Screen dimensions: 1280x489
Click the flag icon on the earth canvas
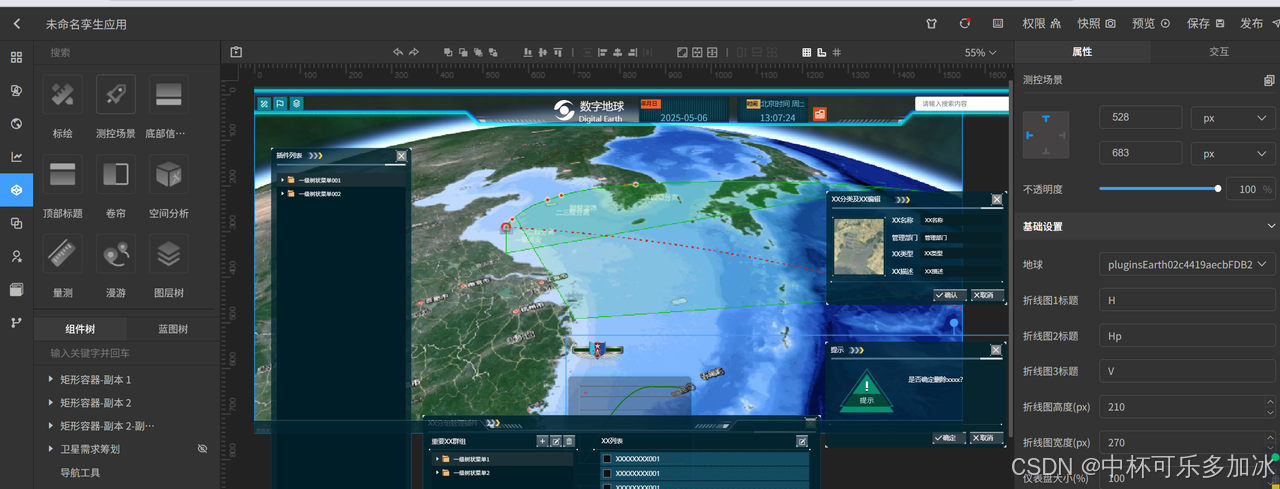[280, 103]
